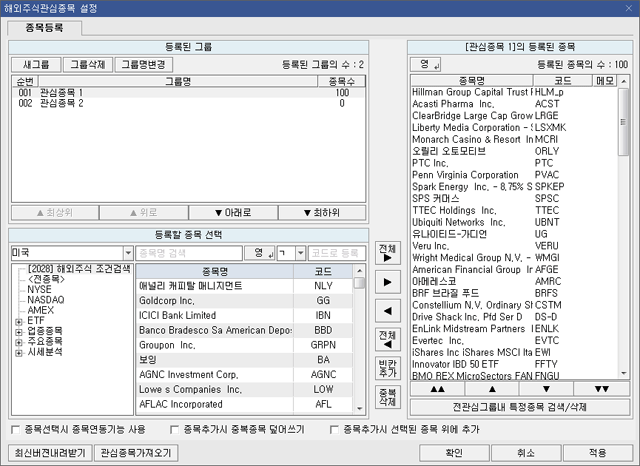Click 전관심그룹내 특정종목 검색/삭제 button
The image size is (640, 466).
click(x=520, y=407)
